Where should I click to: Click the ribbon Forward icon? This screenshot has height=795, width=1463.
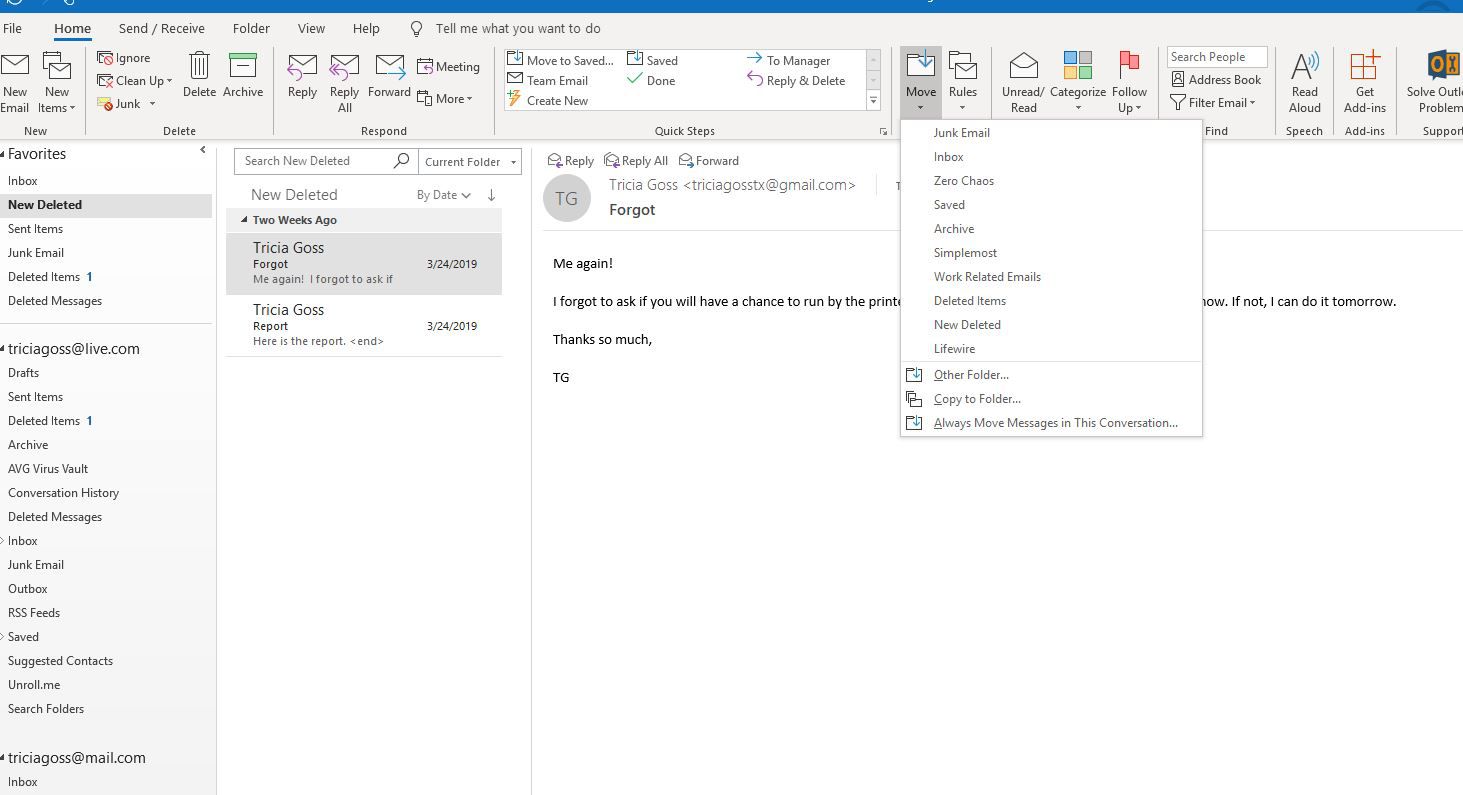[x=389, y=67]
